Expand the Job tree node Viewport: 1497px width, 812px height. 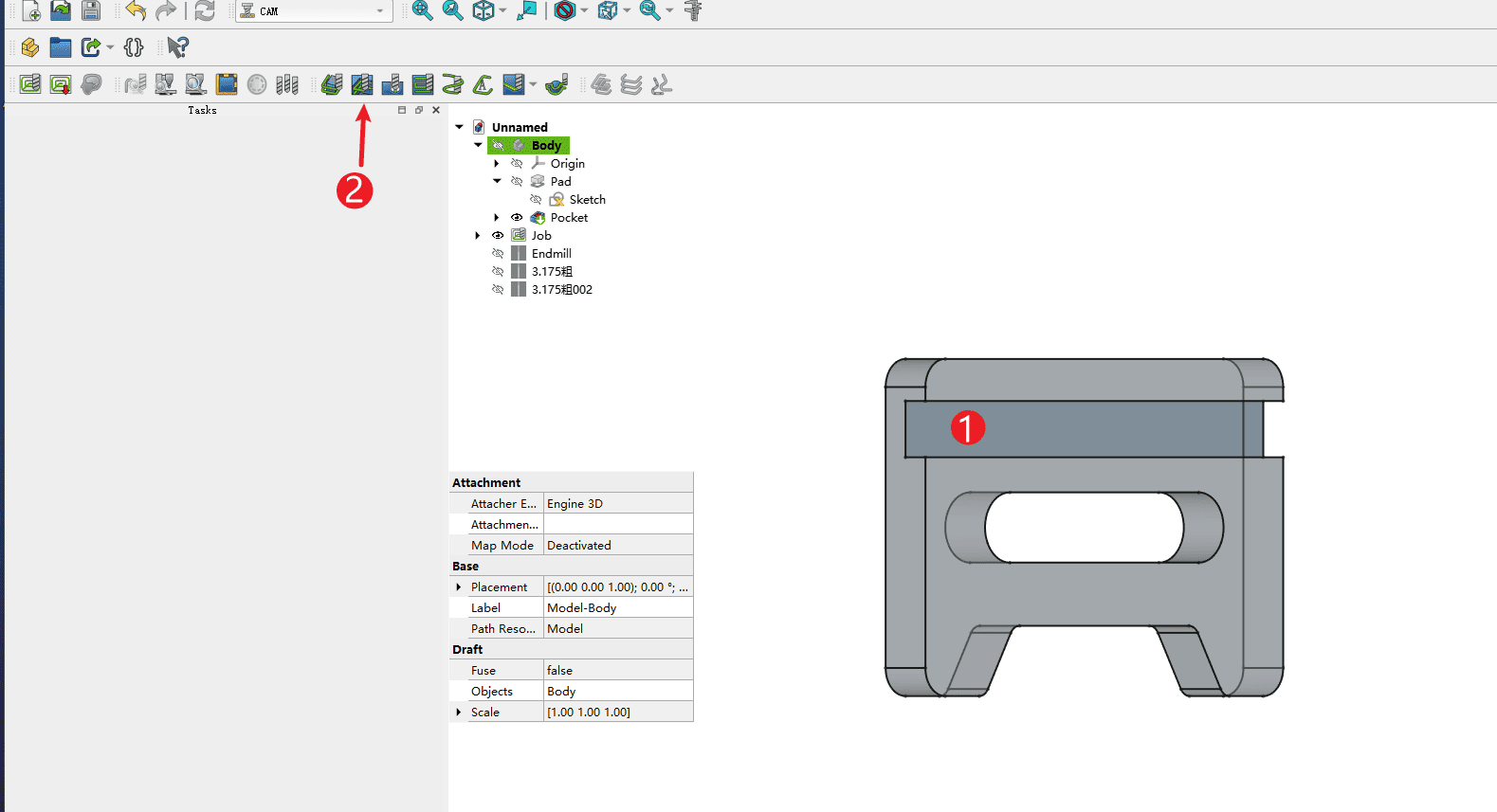[478, 236]
